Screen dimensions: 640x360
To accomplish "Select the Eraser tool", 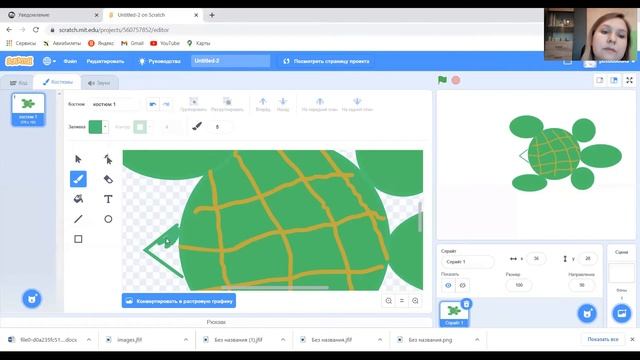I will (108, 179).
